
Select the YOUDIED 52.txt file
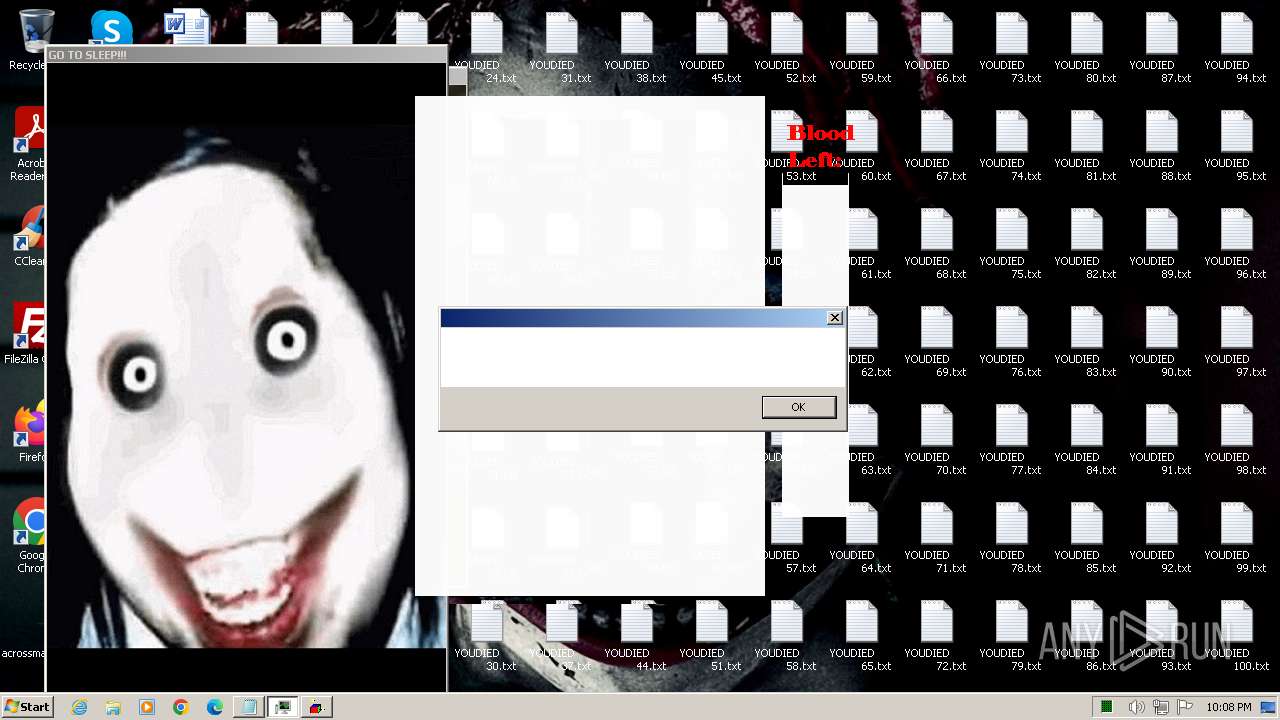(786, 48)
